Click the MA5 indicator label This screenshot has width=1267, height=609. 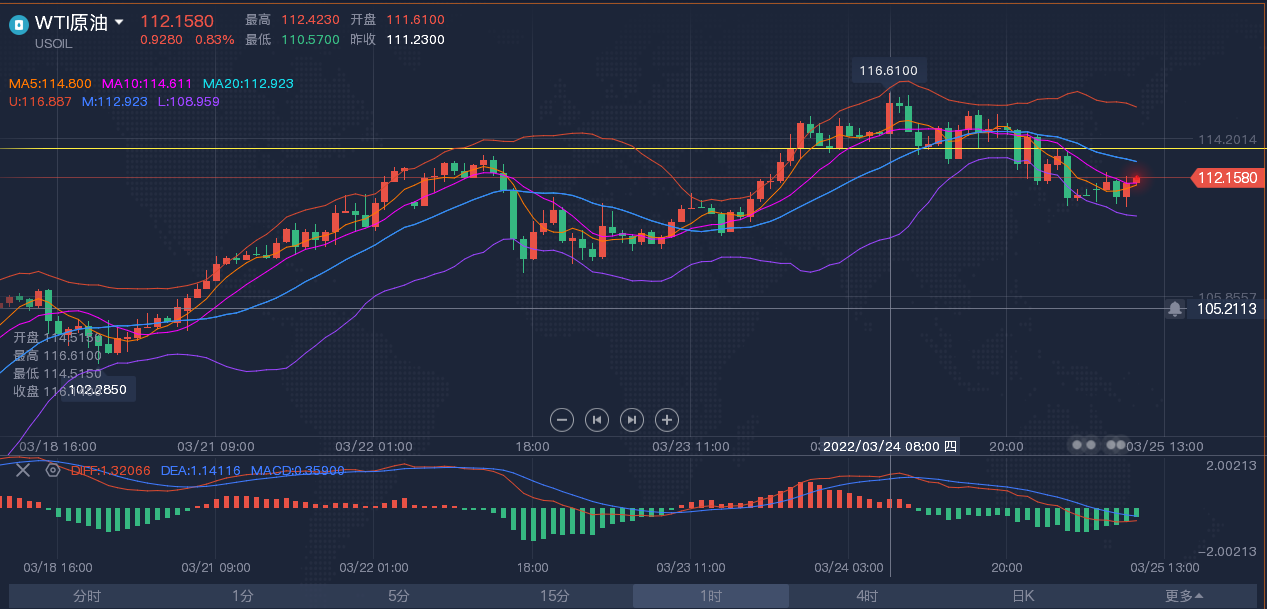click(x=50, y=84)
